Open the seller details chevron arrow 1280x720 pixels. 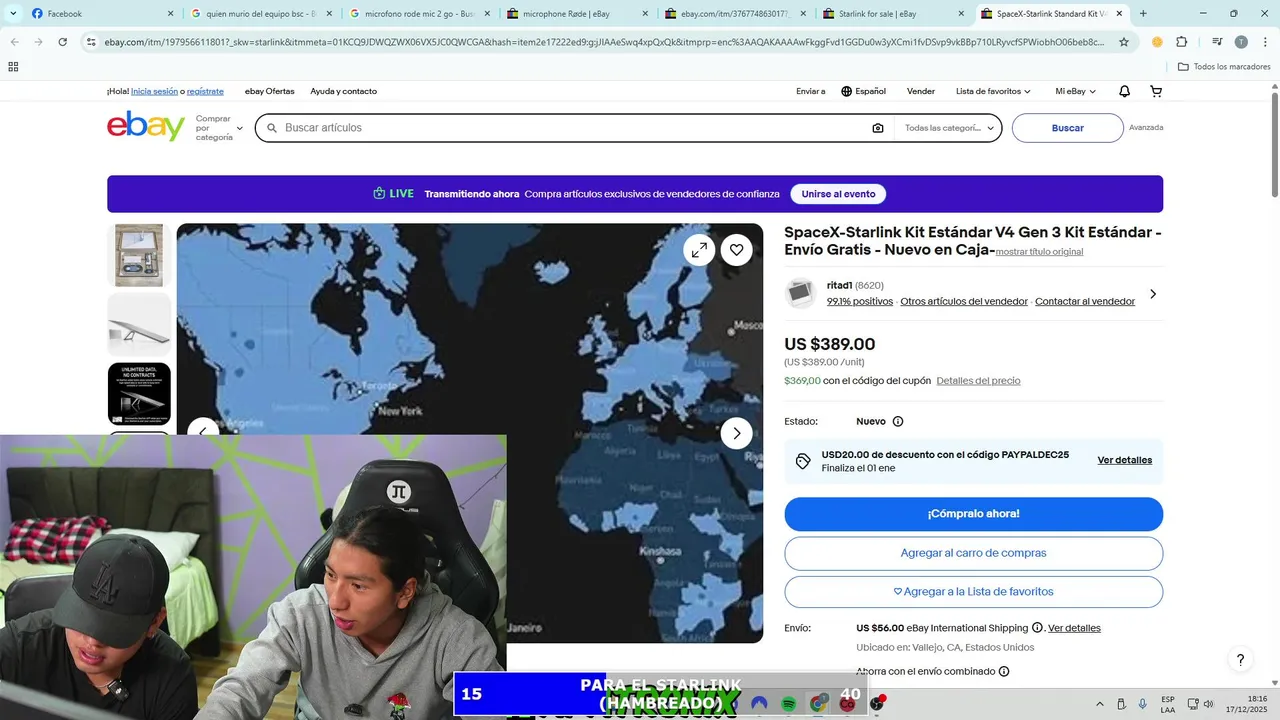click(x=1152, y=294)
